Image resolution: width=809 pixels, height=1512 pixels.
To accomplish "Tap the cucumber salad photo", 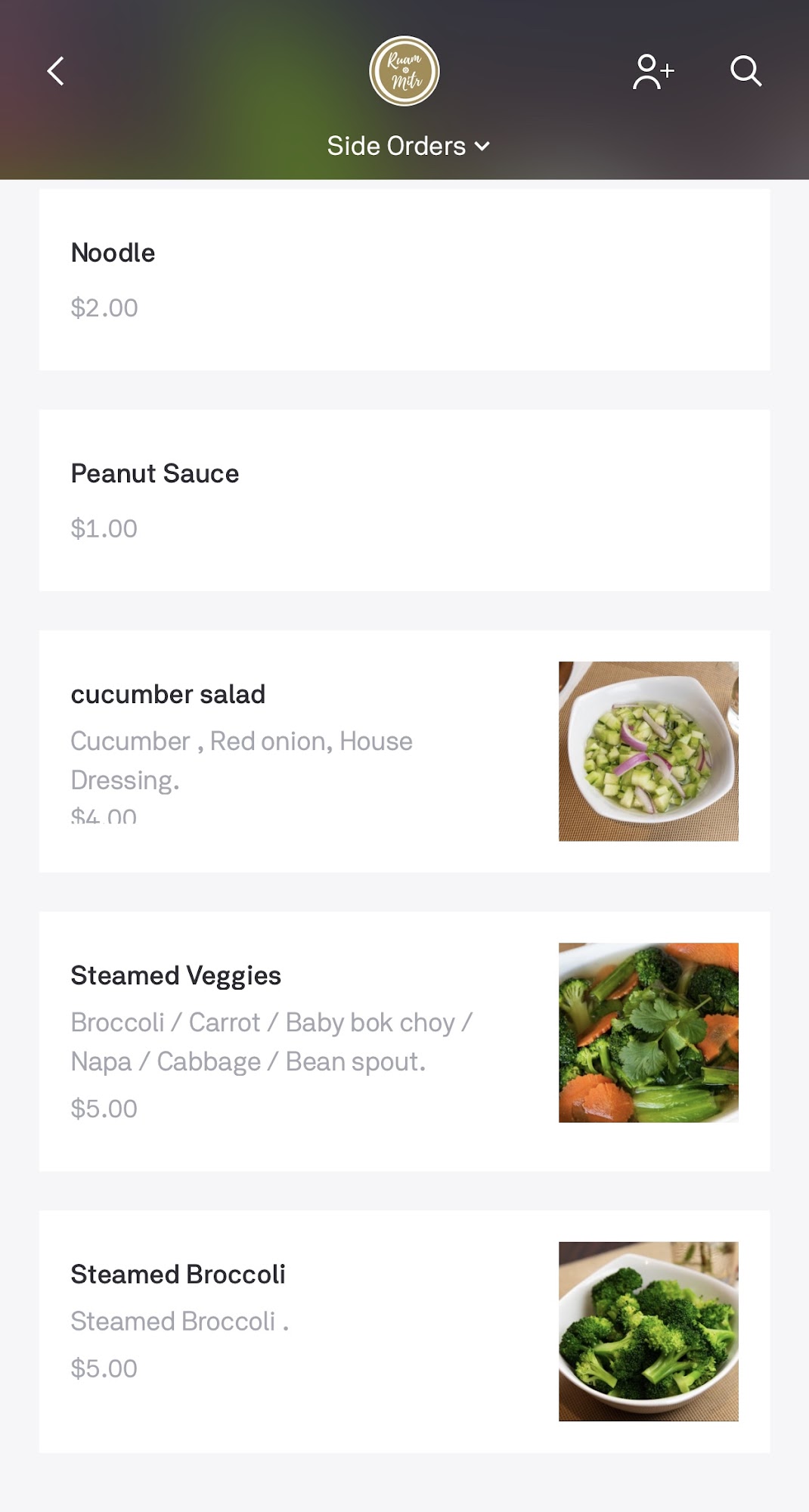I will coord(648,751).
